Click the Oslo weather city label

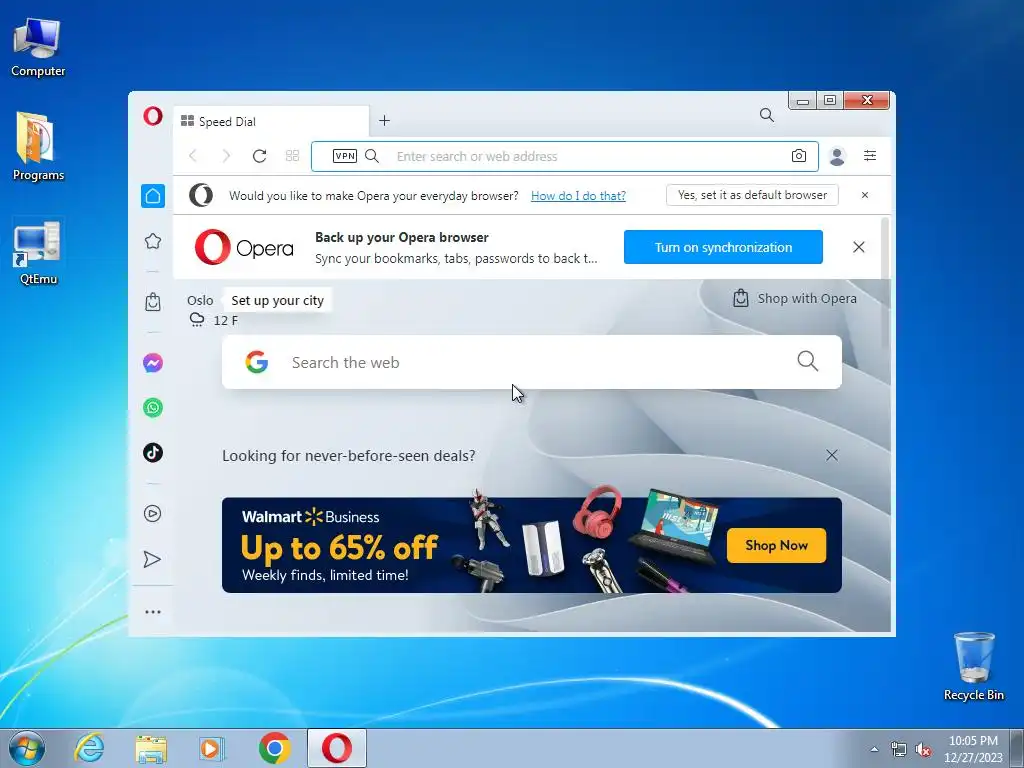coord(200,300)
